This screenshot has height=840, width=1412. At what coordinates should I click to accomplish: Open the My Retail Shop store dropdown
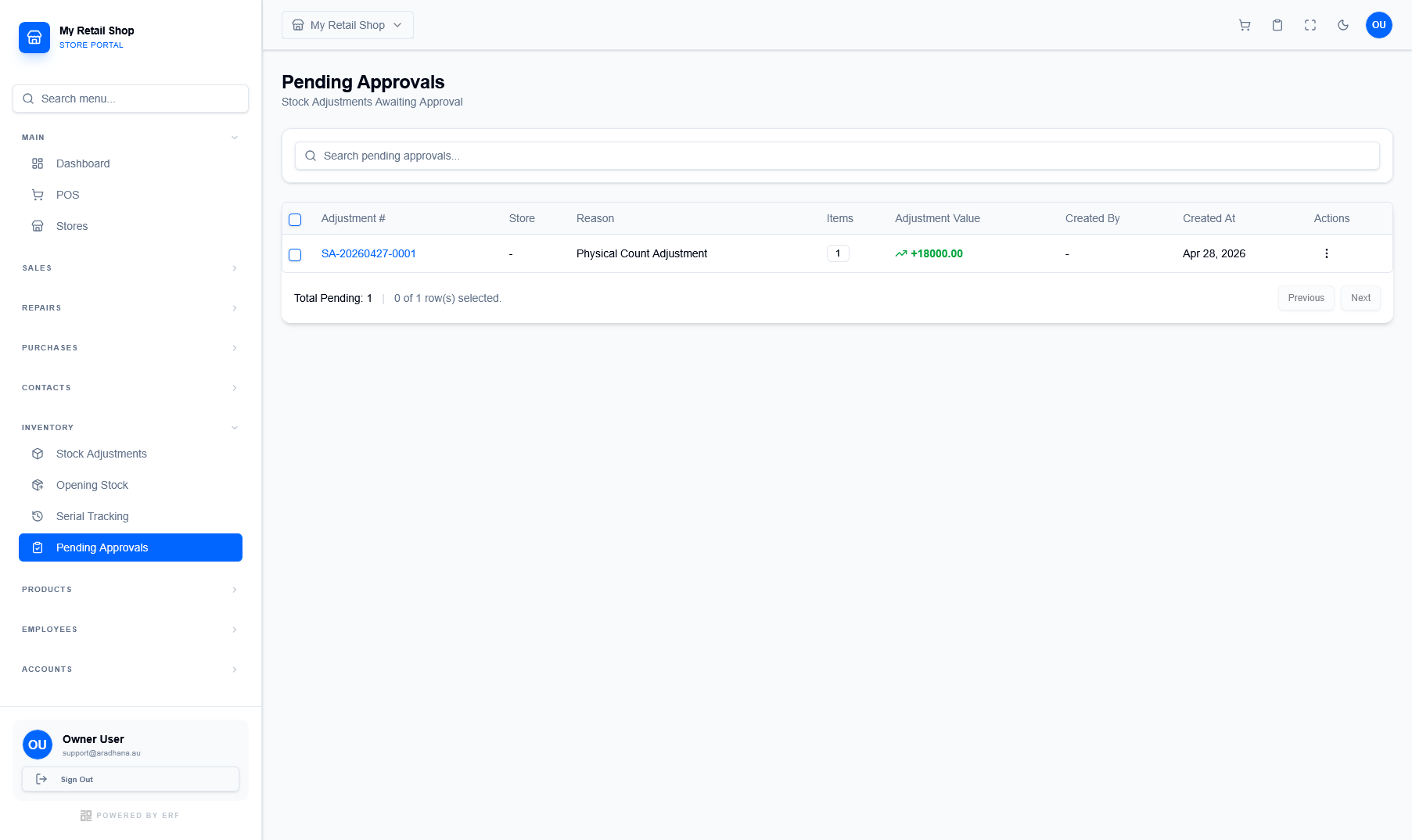[x=347, y=25]
